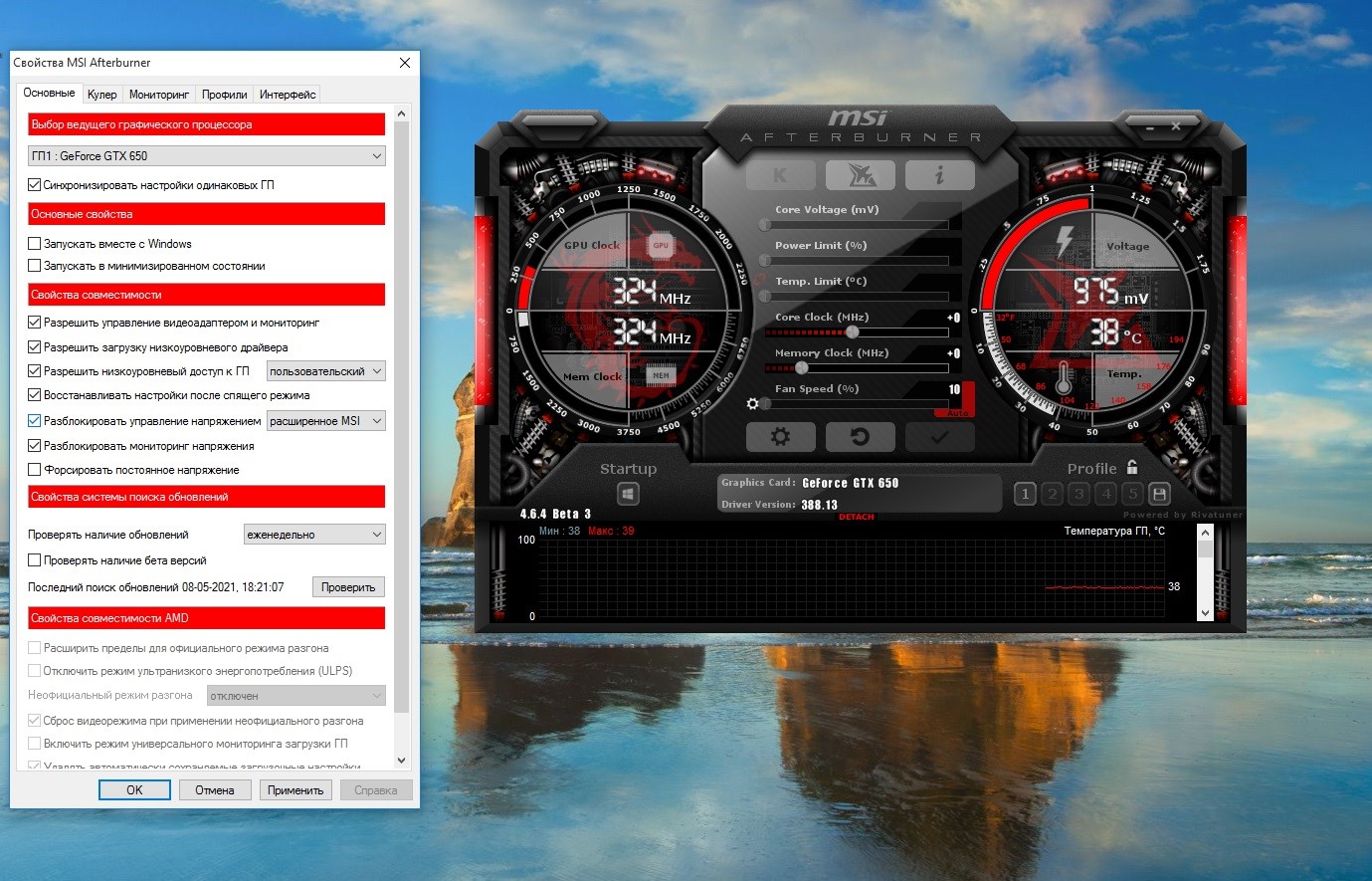Viewport: 1372px width, 881px height.
Task: Click the properties dialog scrollbar down arrow
Action: point(402,761)
